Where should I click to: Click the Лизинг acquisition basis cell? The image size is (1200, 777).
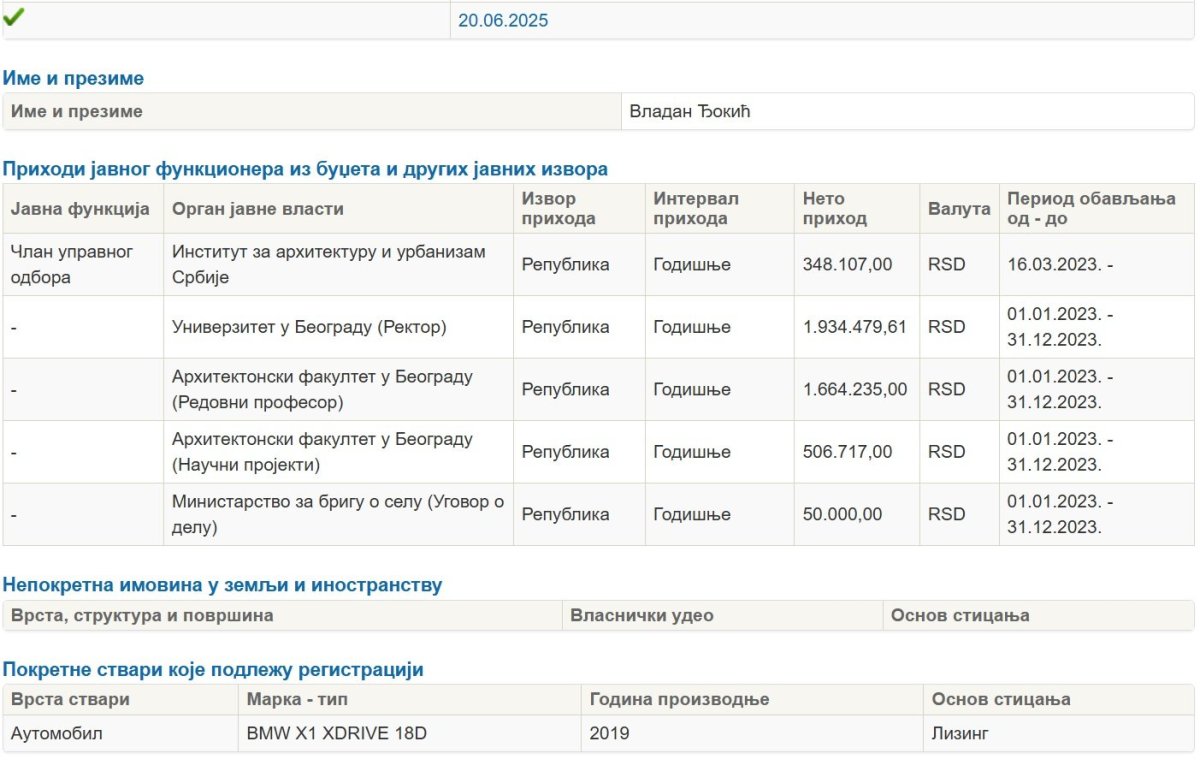(x=960, y=733)
